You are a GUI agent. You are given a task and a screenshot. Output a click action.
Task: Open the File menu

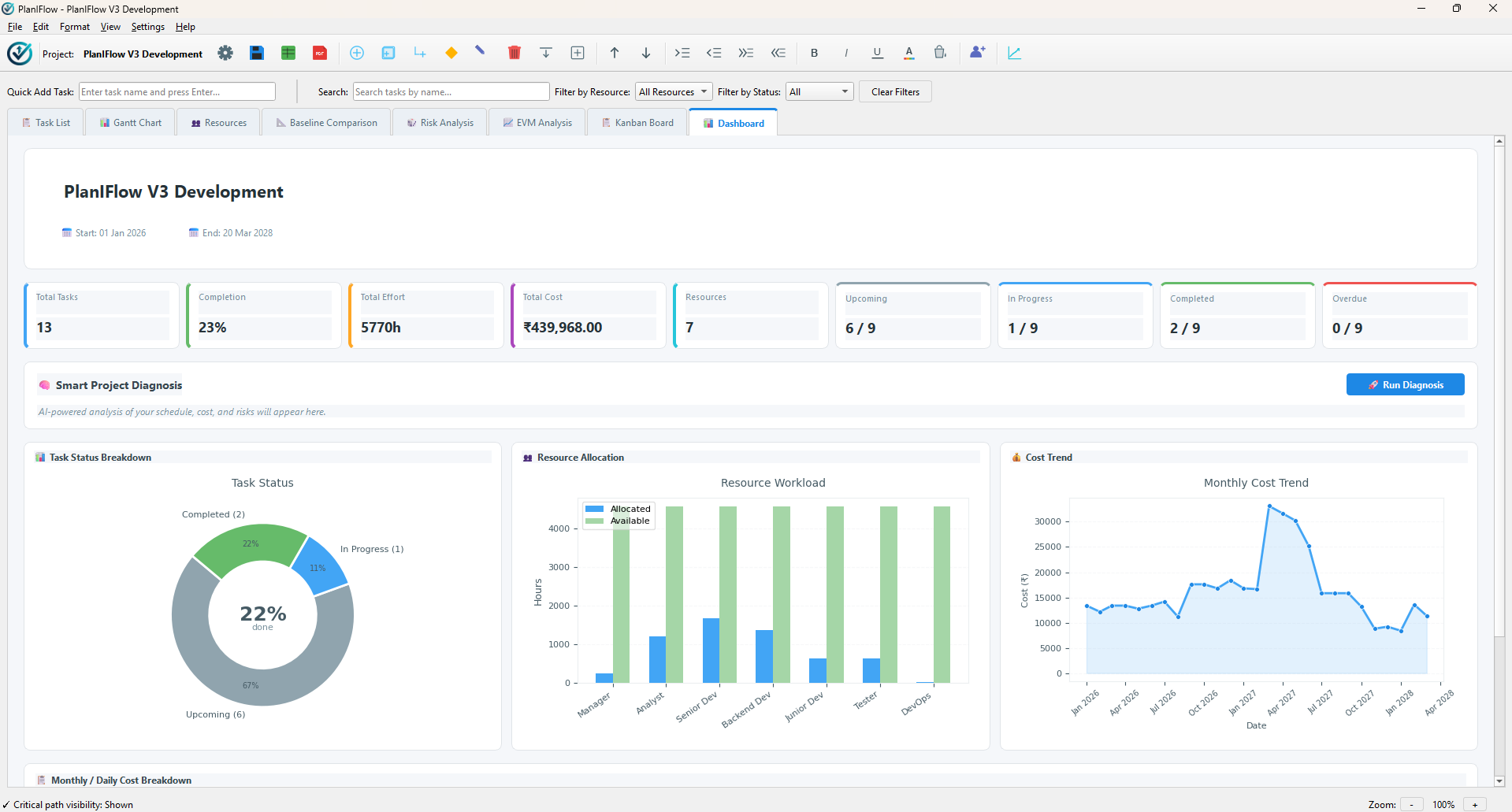(15, 27)
